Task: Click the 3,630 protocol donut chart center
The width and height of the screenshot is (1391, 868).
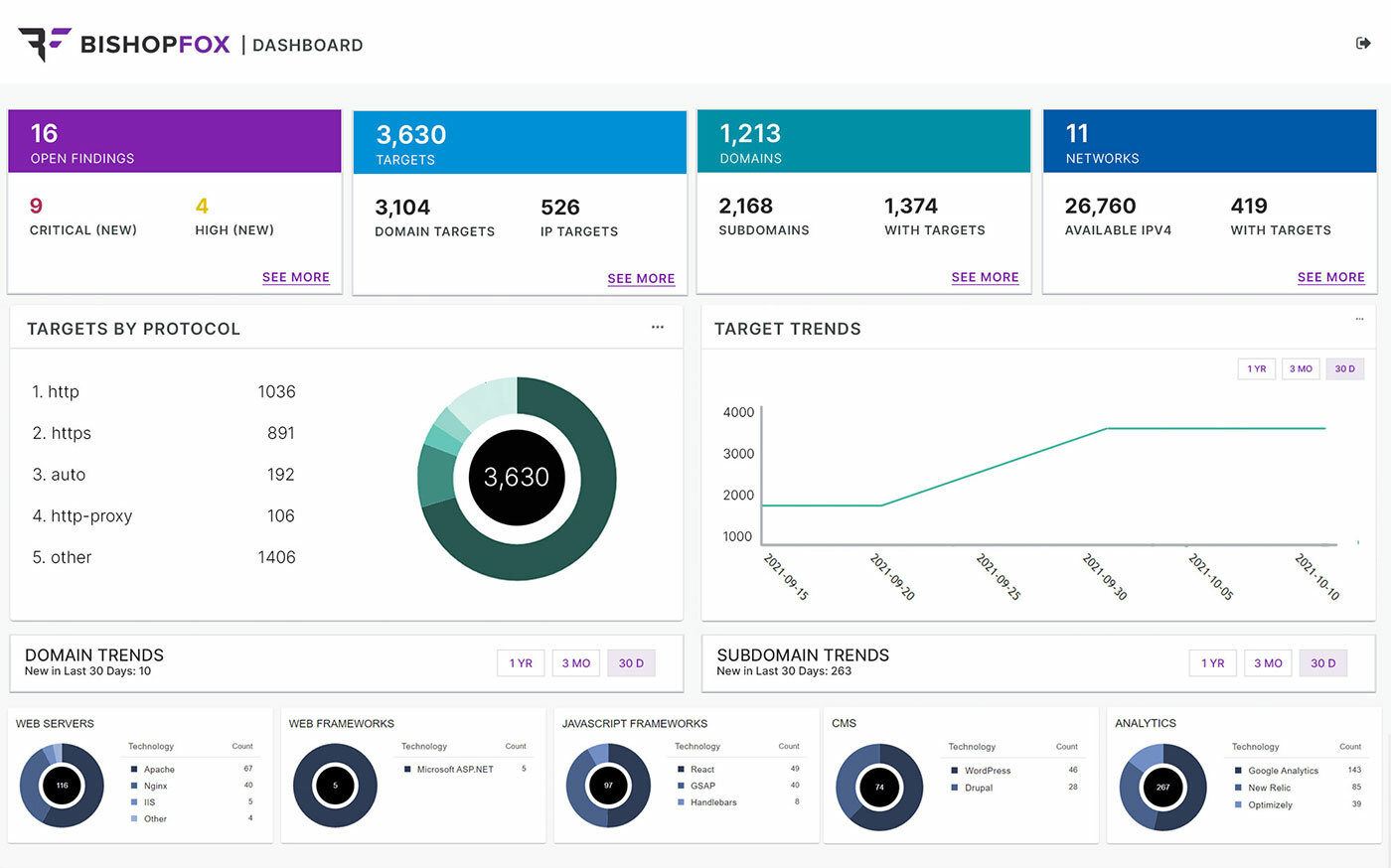Action: 516,478
